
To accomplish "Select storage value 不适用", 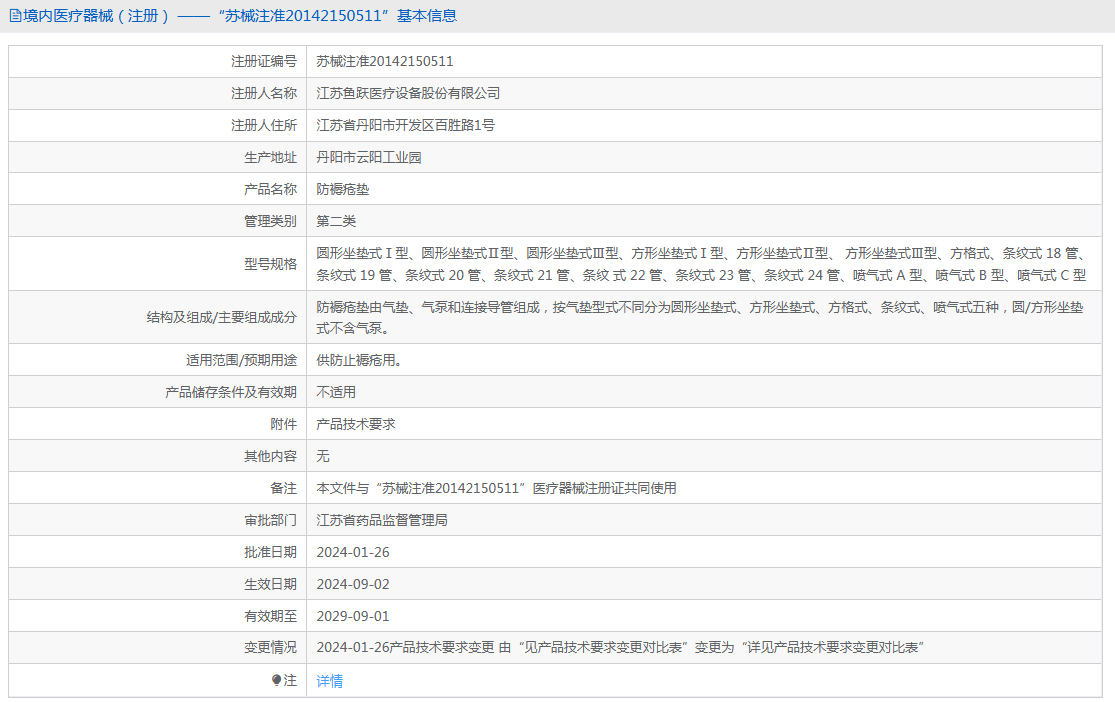I will click(336, 392).
